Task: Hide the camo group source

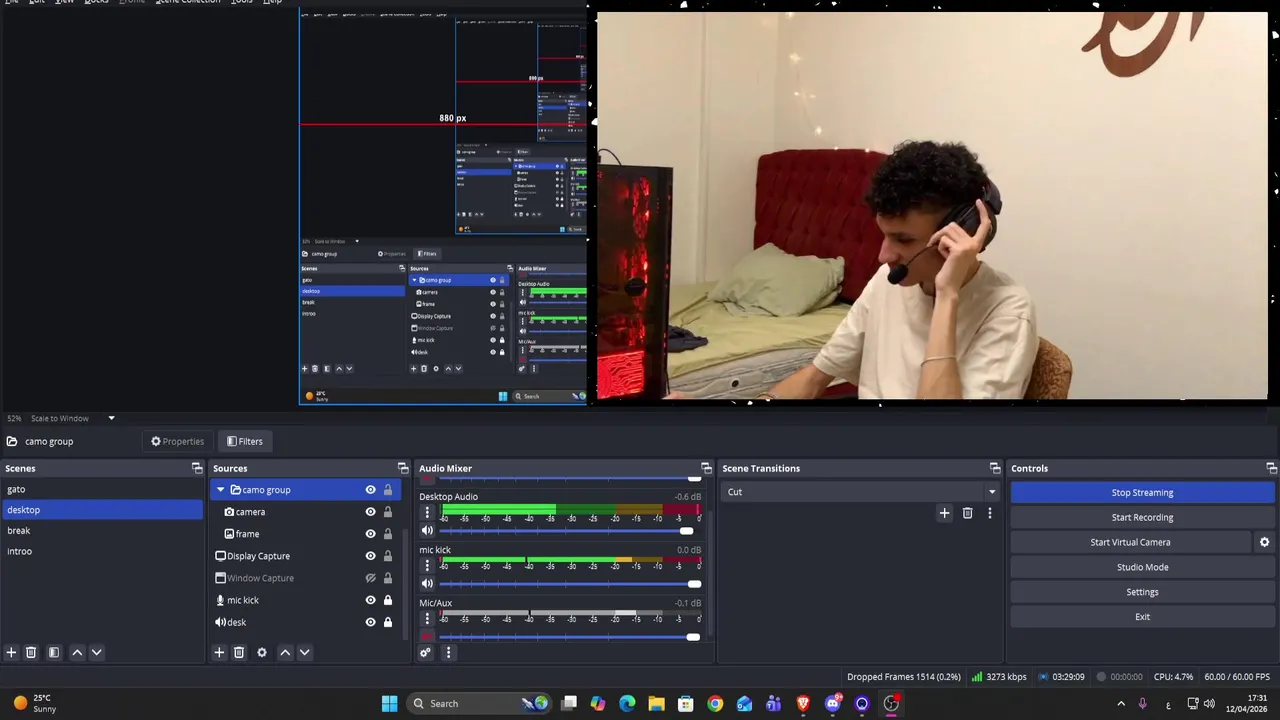Action: tap(370, 490)
